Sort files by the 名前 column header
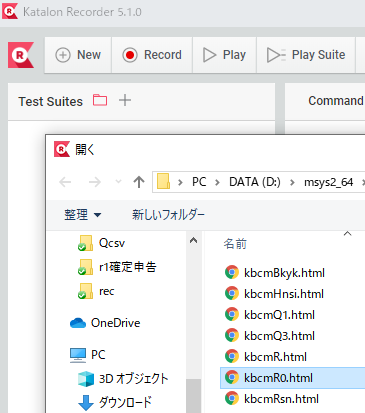The width and height of the screenshot is (365, 413). pos(235,244)
